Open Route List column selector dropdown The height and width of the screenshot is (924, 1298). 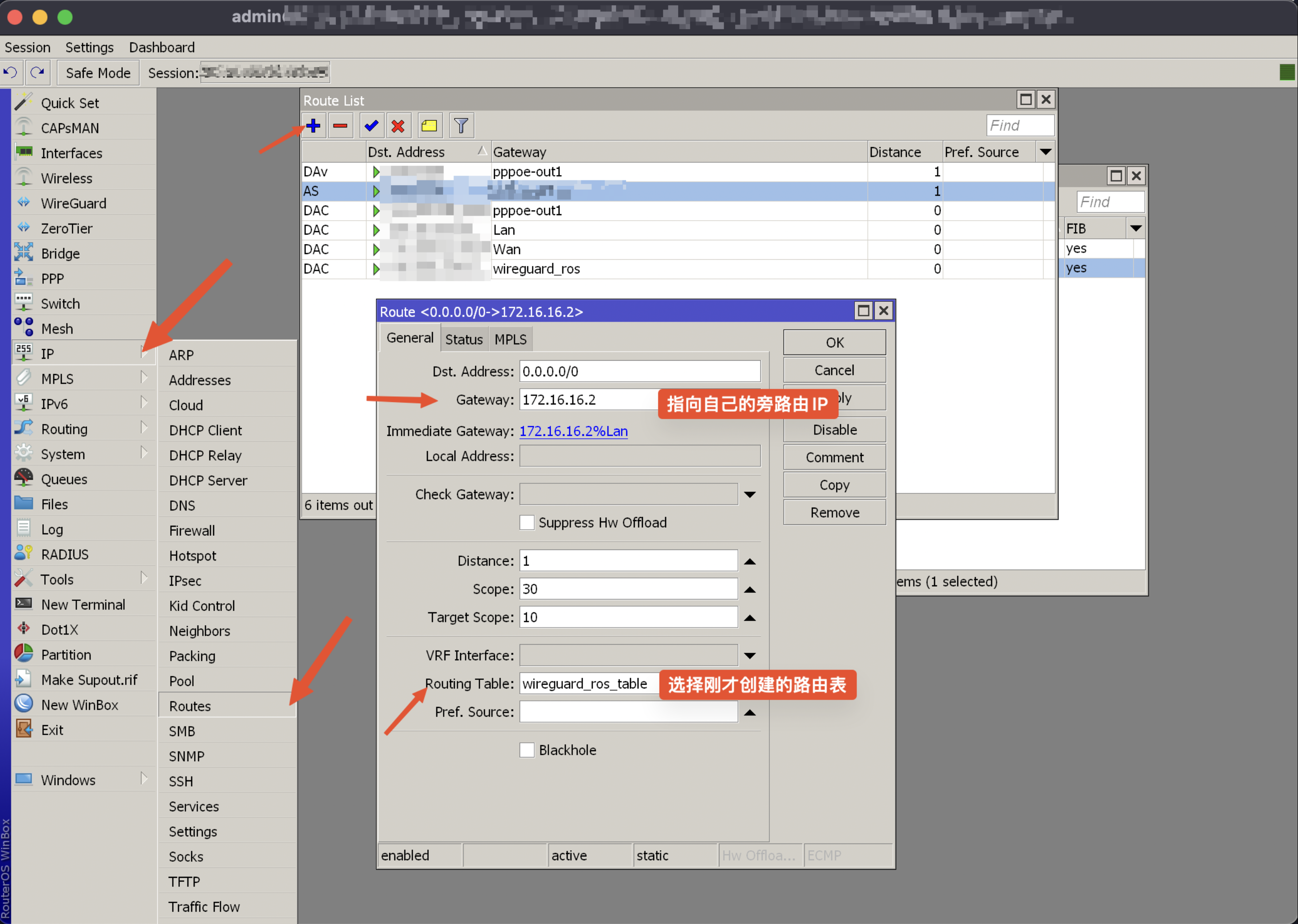[x=1045, y=152]
